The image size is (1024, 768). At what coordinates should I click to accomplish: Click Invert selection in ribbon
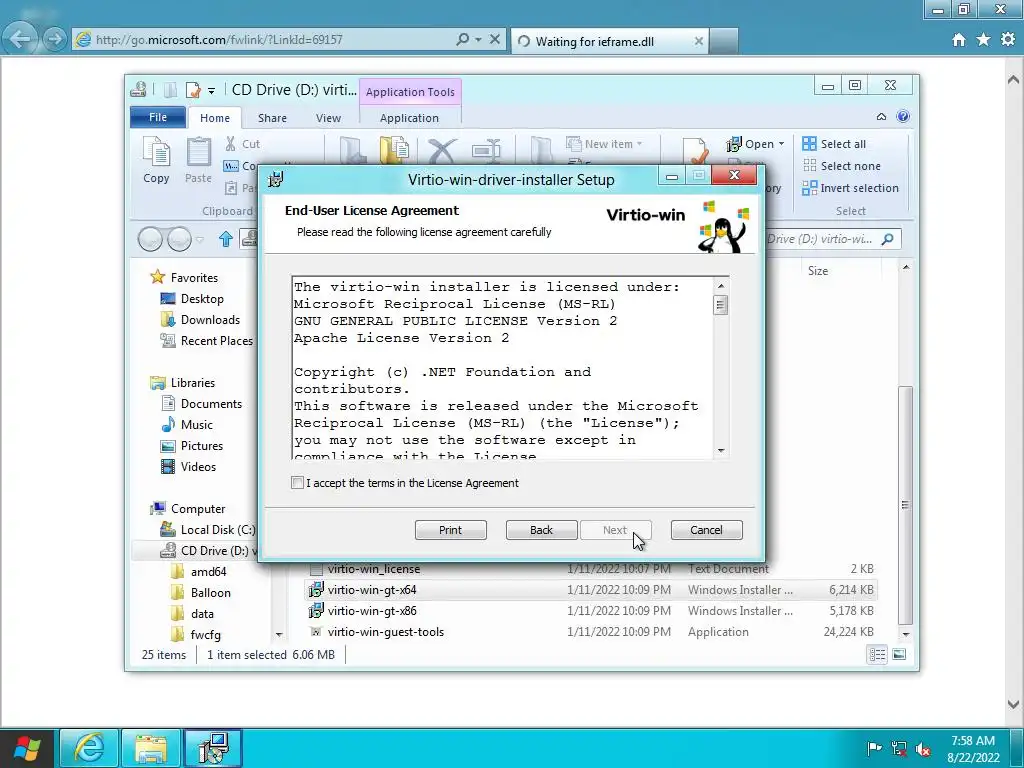click(x=850, y=188)
